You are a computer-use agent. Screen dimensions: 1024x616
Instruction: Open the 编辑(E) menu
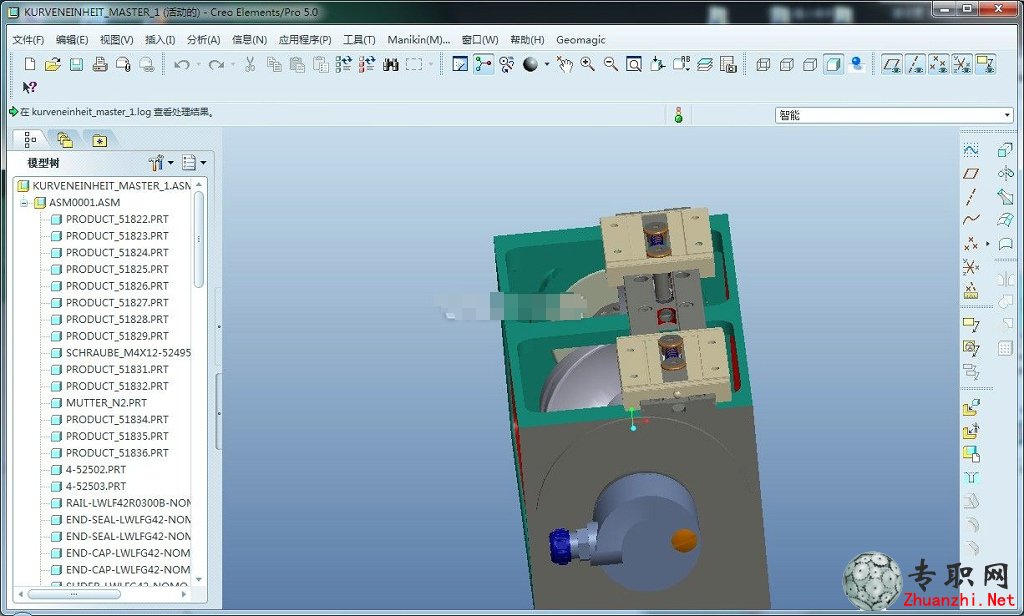point(72,40)
